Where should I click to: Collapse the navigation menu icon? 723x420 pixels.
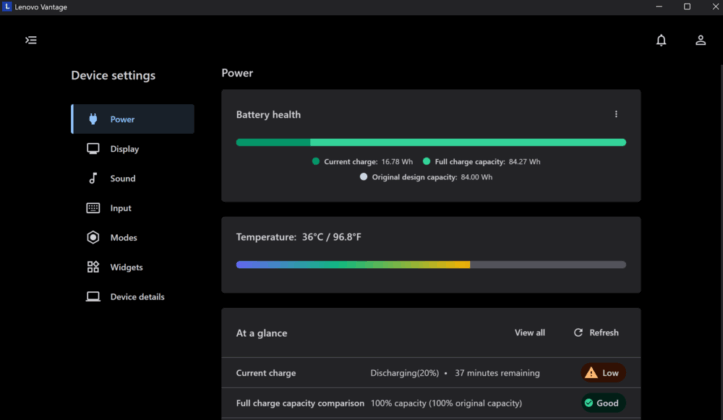(31, 40)
